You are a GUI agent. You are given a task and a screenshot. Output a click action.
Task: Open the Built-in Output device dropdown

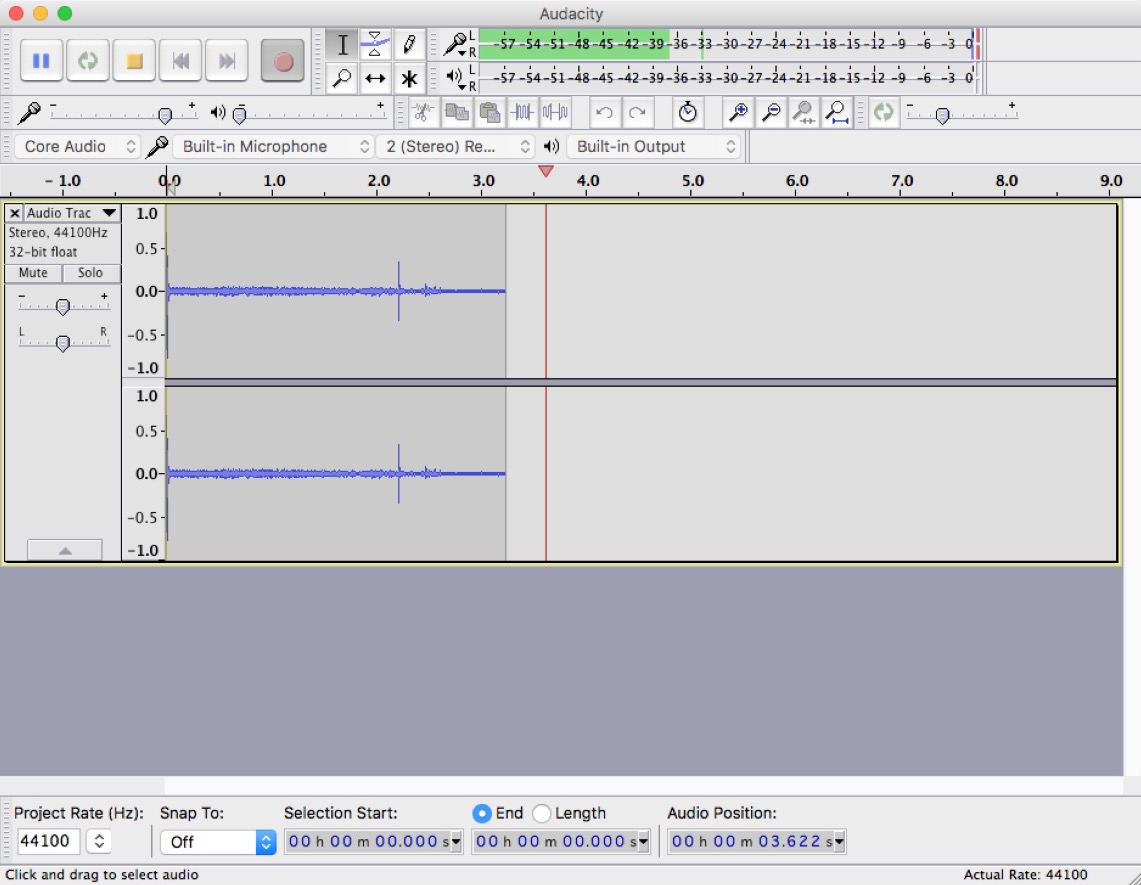coord(653,146)
